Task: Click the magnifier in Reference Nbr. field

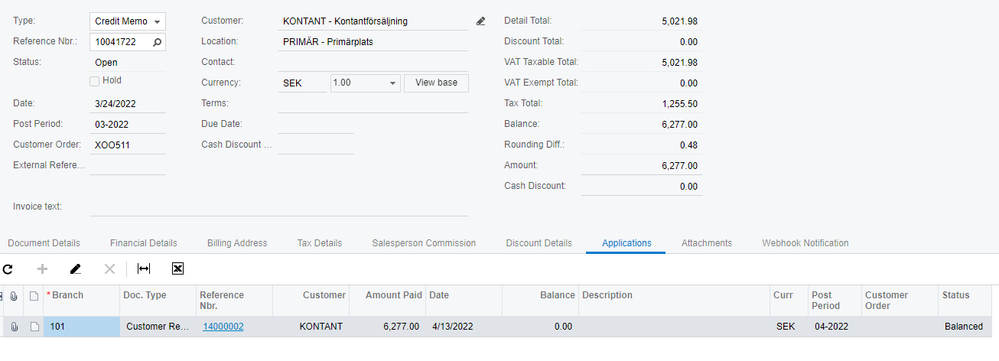Action: click(157, 42)
